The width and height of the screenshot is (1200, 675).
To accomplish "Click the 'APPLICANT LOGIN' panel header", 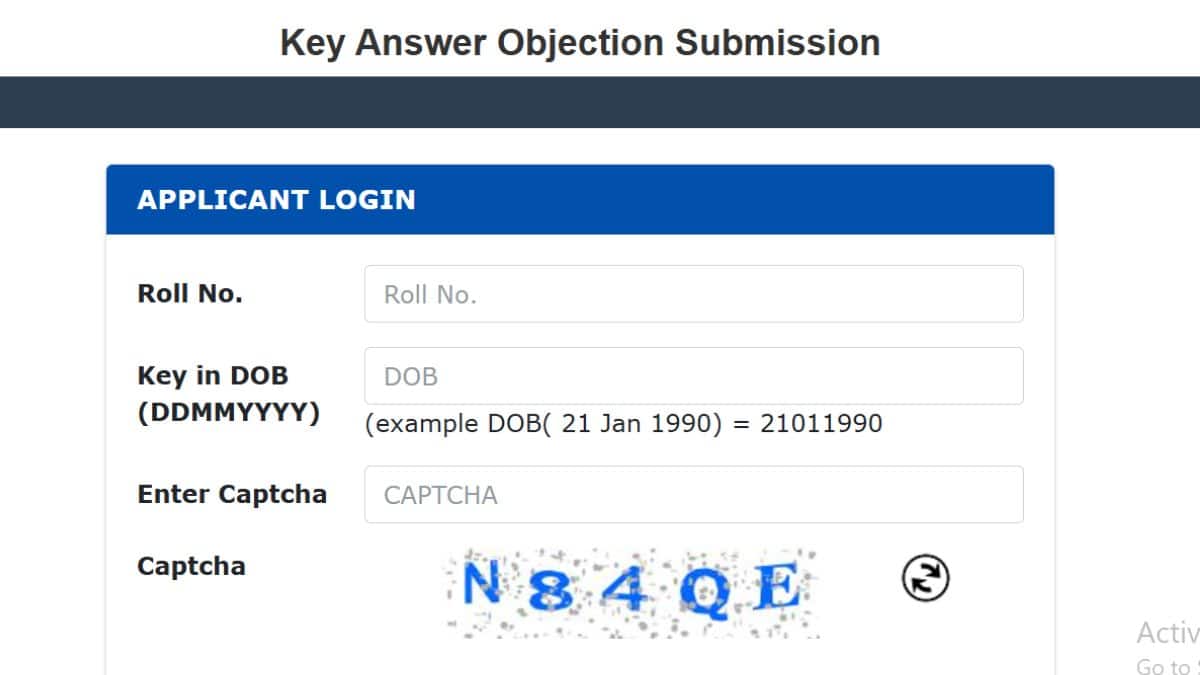I will tap(276, 199).
